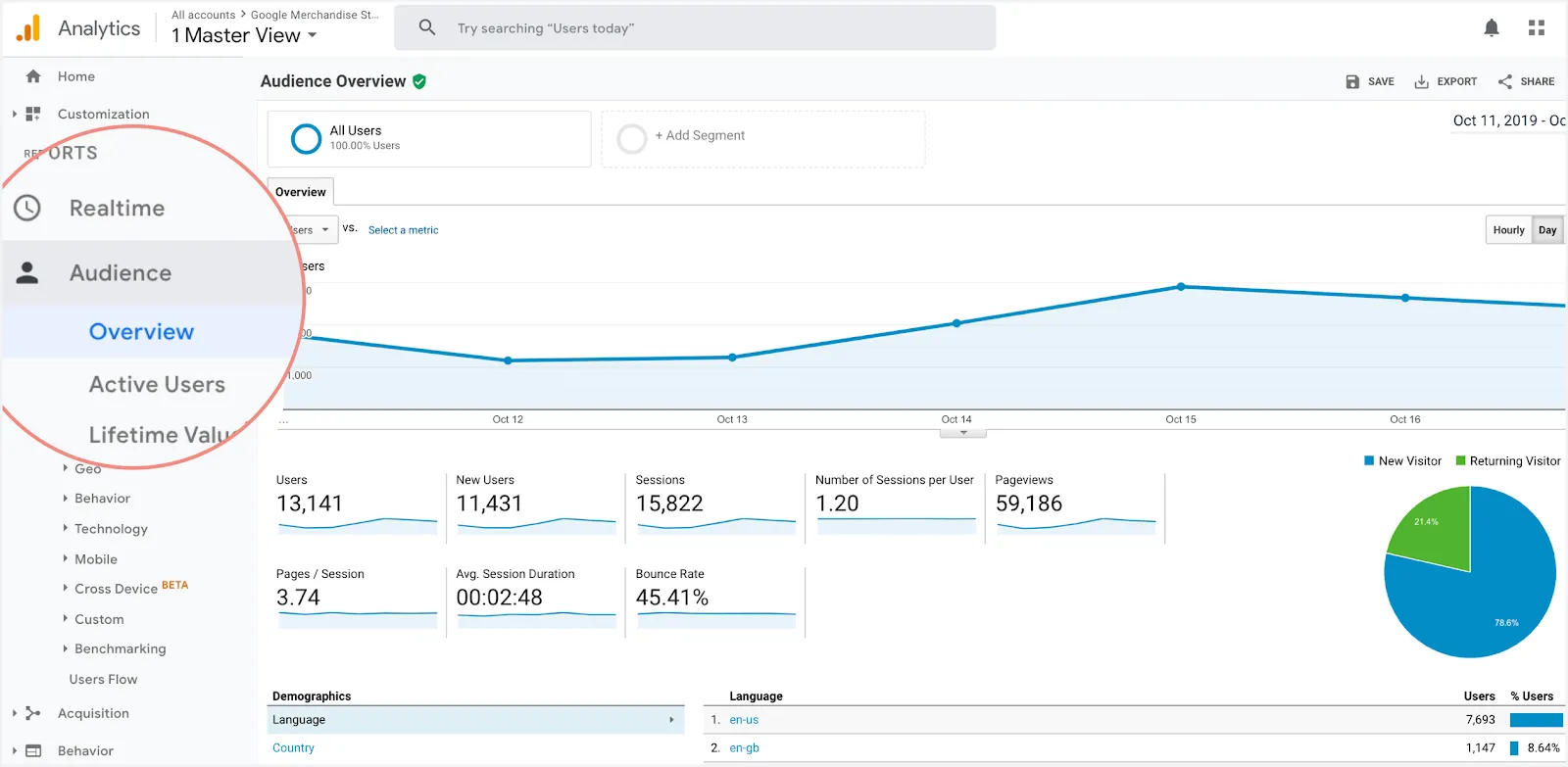Select the Overview tab above chart
The width and height of the screenshot is (1568, 767).
301,192
